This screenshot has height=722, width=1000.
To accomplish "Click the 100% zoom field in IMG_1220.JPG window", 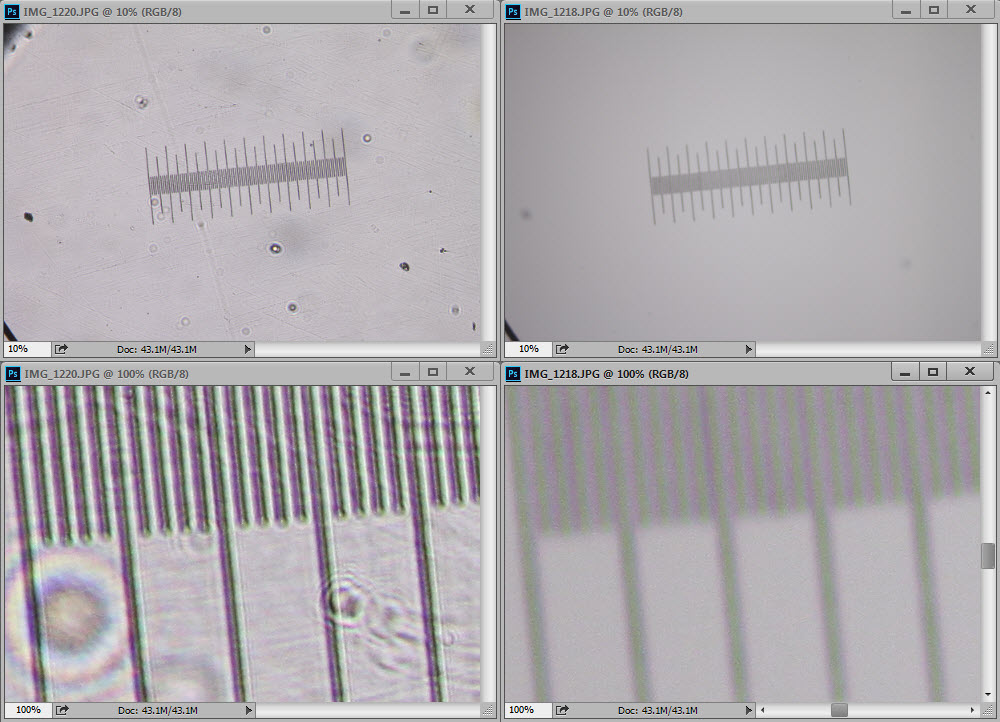I will point(28,710).
